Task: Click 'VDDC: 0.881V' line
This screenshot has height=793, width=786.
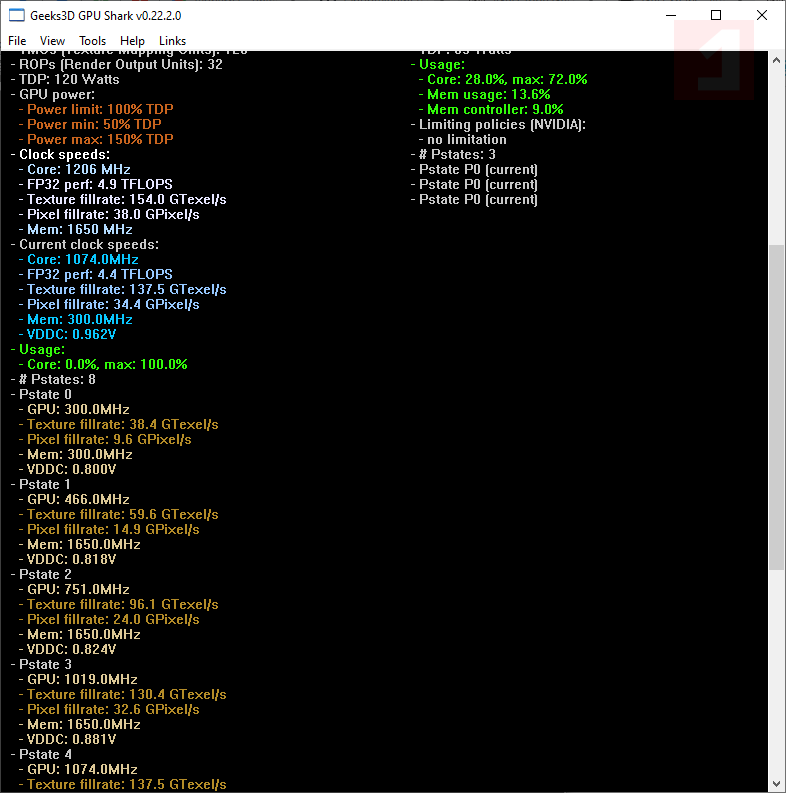Action: pos(68,739)
